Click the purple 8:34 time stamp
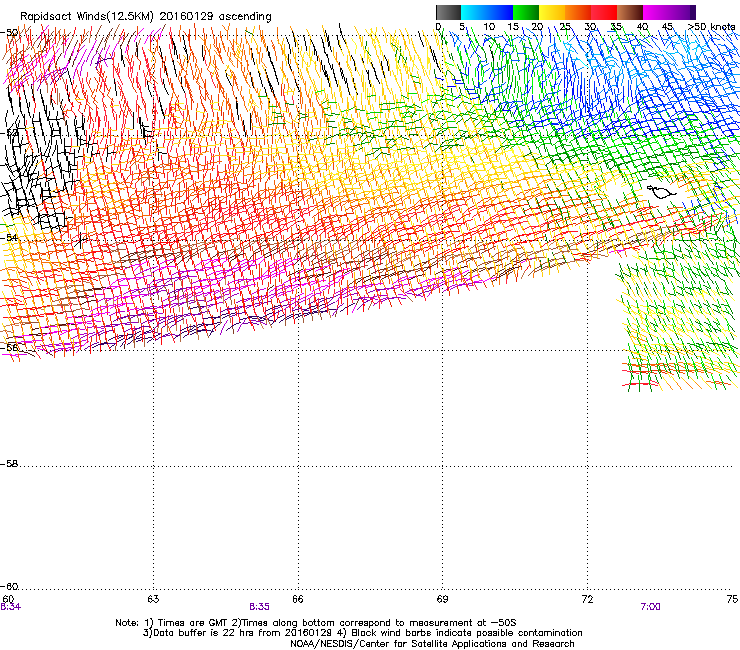 click(x=10, y=607)
